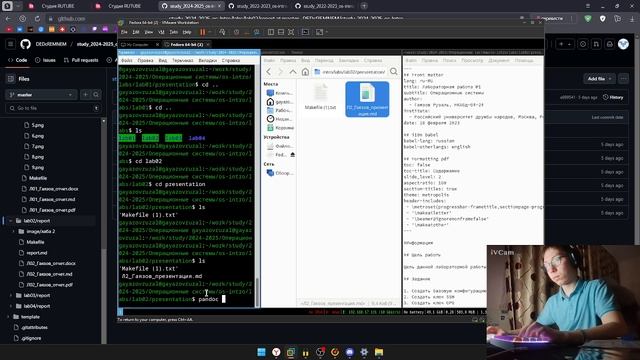Expand the template folder in file tree
Screen dimensions: 640x360
tap(8, 317)
